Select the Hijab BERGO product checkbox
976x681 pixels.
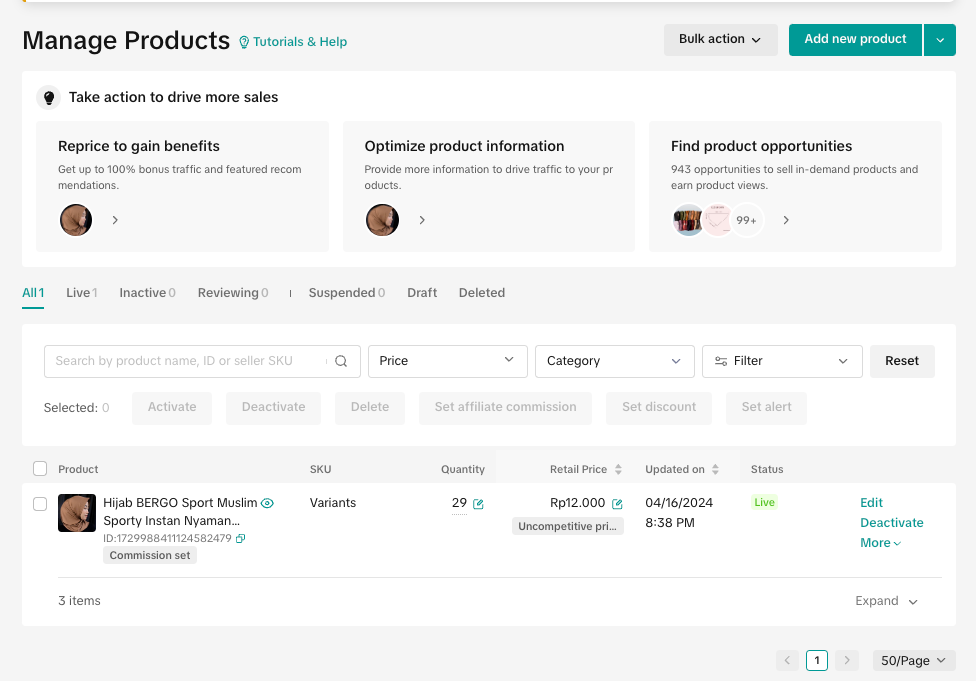[x=40, y=504]
